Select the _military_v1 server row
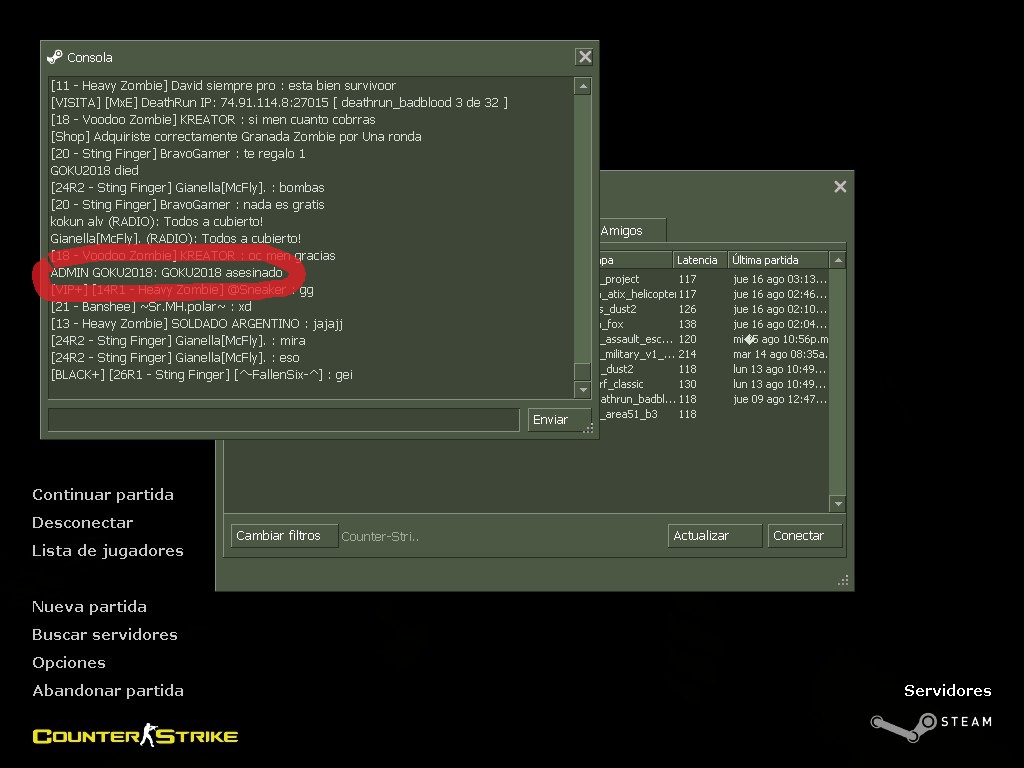Viewport: 1024px width, 768px height. click(x=714, y=354)
